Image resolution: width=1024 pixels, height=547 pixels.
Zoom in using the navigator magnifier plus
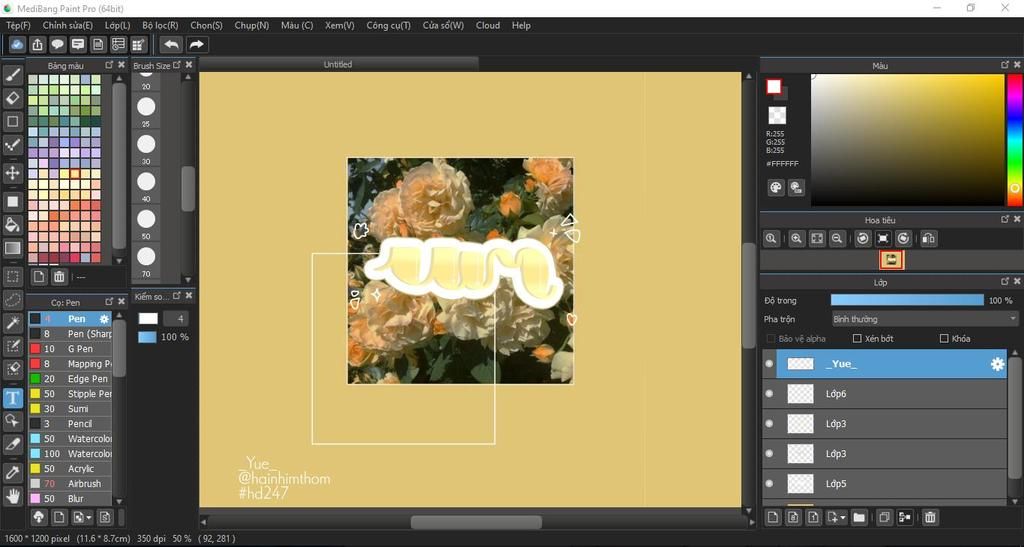pyautogui.click(x=796, y=239)
